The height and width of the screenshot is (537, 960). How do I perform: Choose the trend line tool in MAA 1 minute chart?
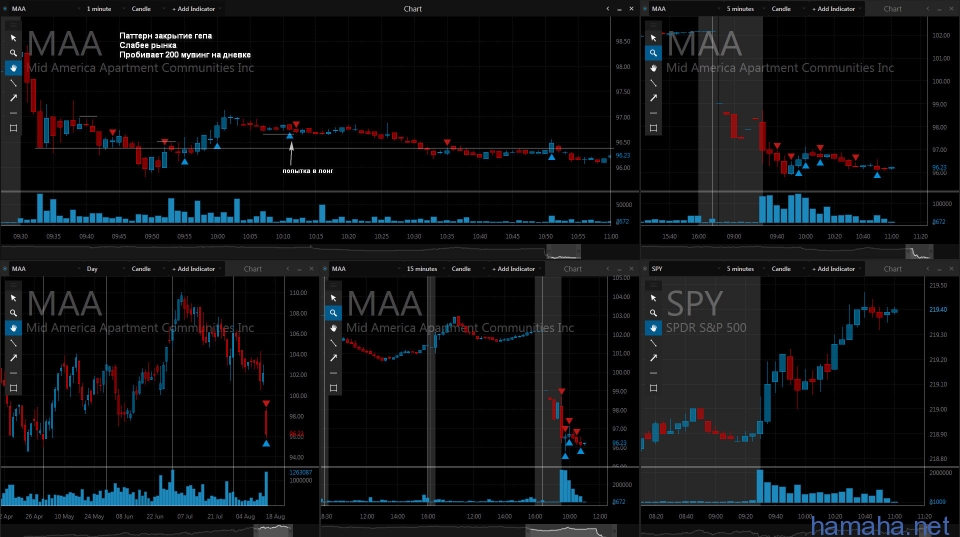[x=13, y=83]
